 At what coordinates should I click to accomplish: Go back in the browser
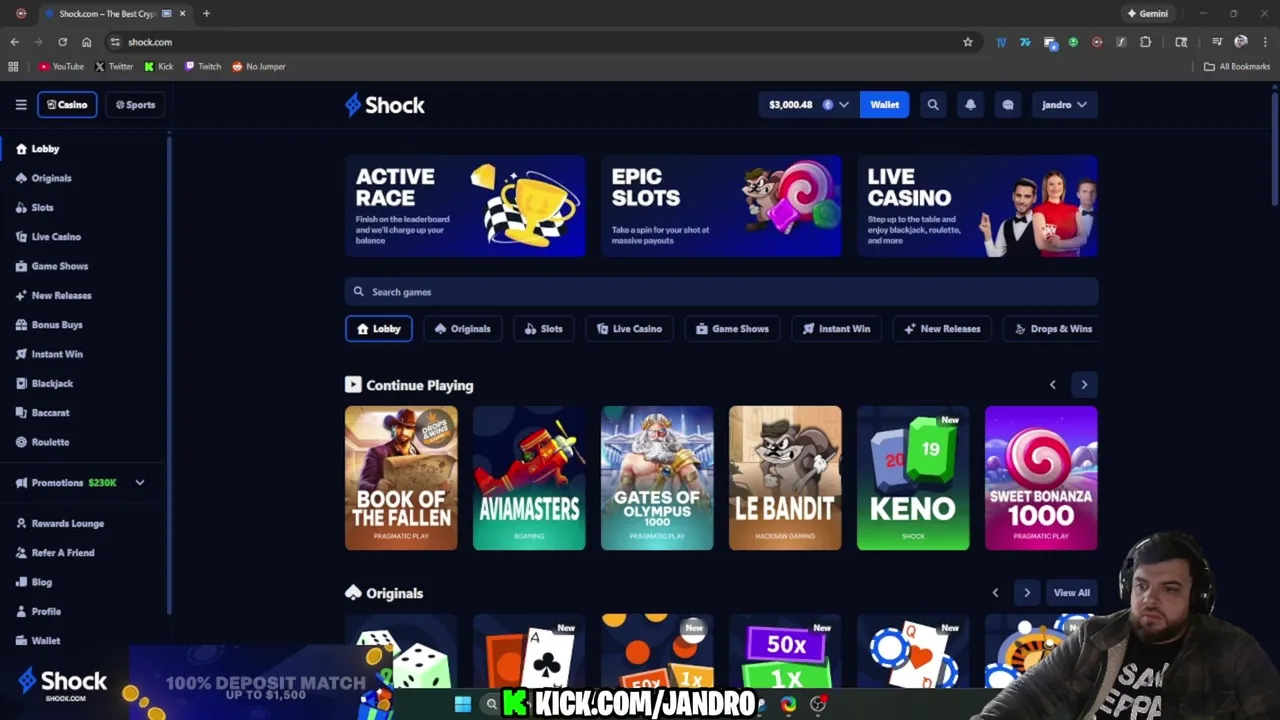pos(14,42)
